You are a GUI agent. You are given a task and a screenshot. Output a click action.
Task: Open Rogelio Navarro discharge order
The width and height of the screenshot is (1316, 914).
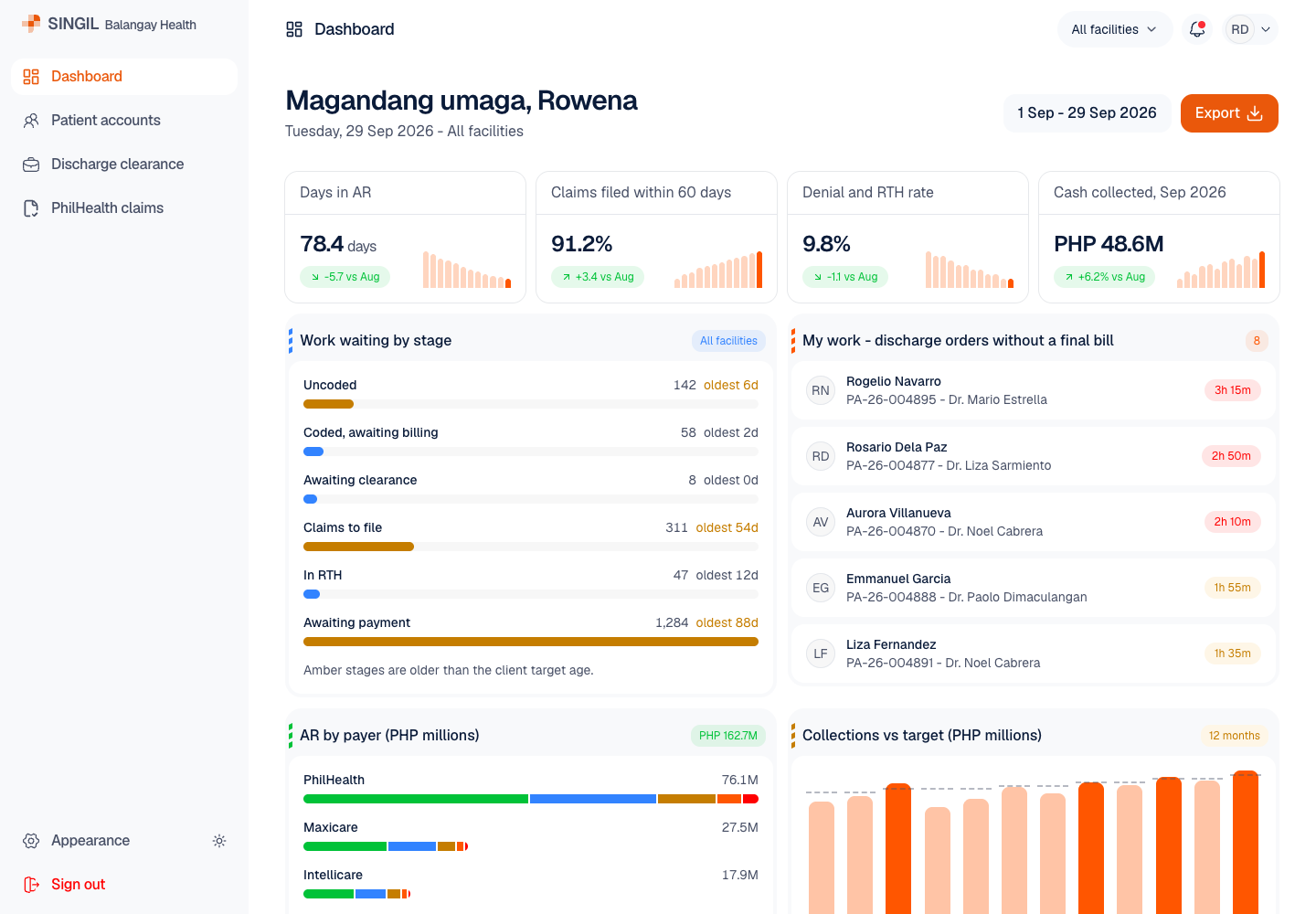[x=1034, y=390]
